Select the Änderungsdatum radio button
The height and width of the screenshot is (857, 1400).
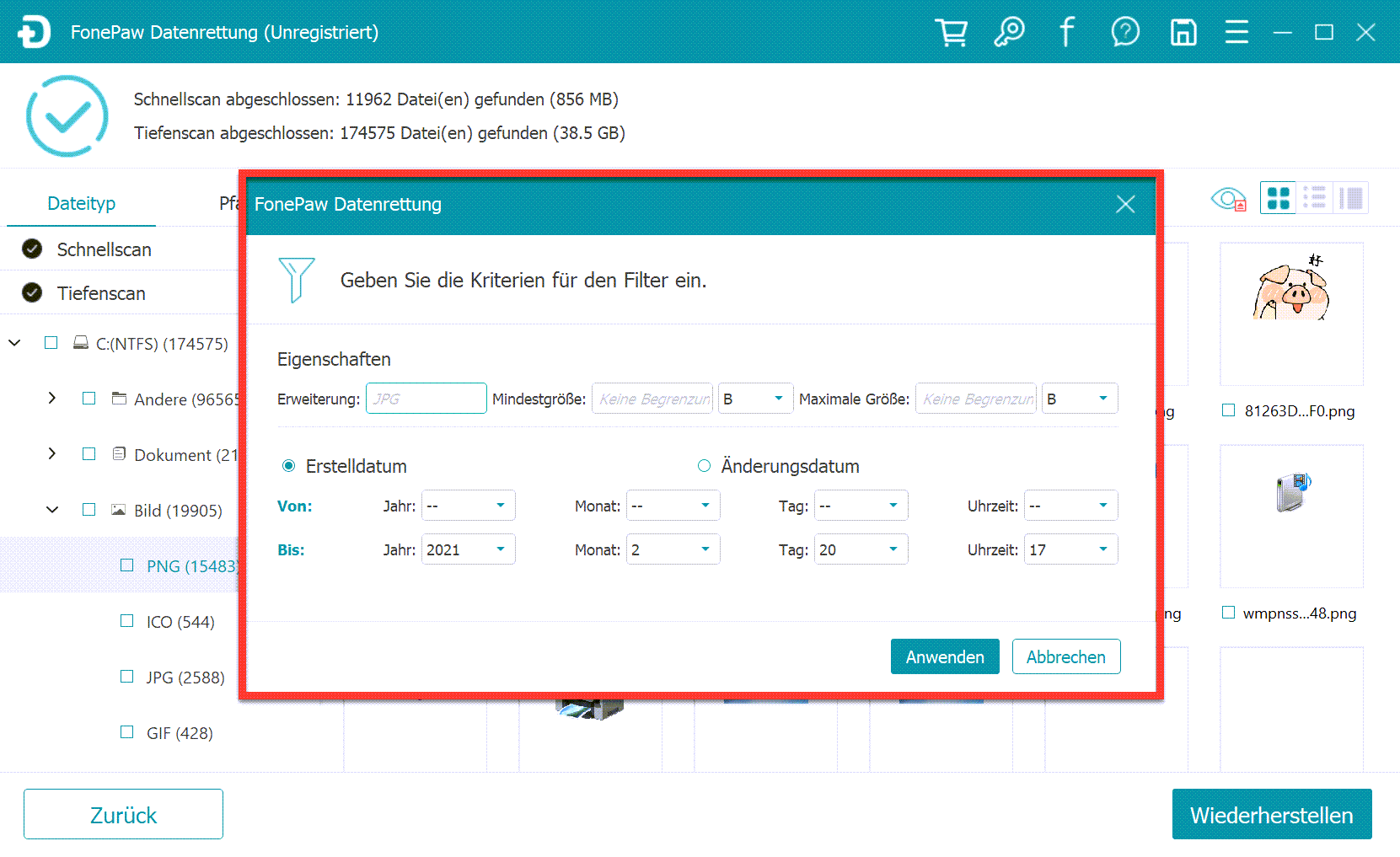(704, 466)
